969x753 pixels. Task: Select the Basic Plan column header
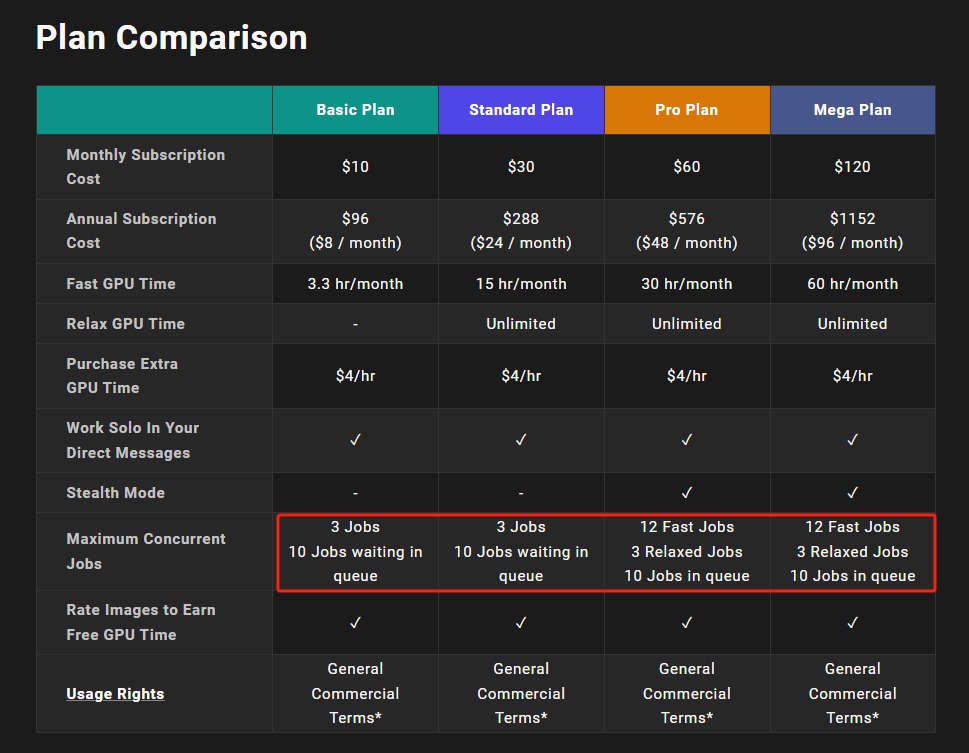coord(355,110)
